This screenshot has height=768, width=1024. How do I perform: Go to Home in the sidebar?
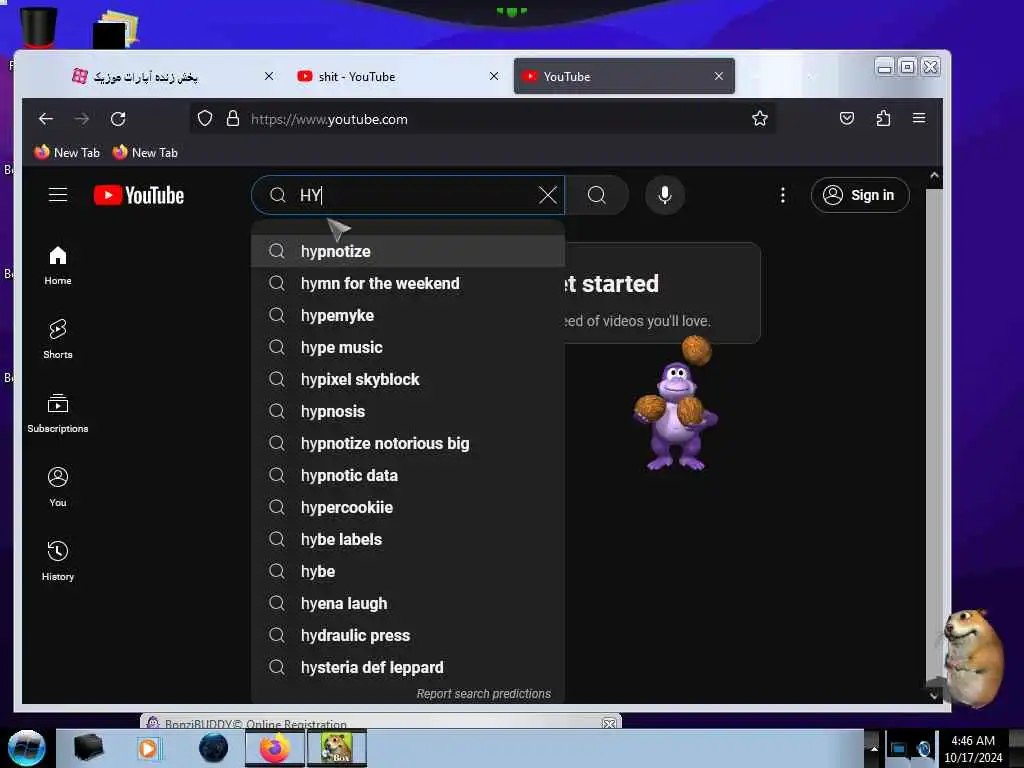pos(57,265)
